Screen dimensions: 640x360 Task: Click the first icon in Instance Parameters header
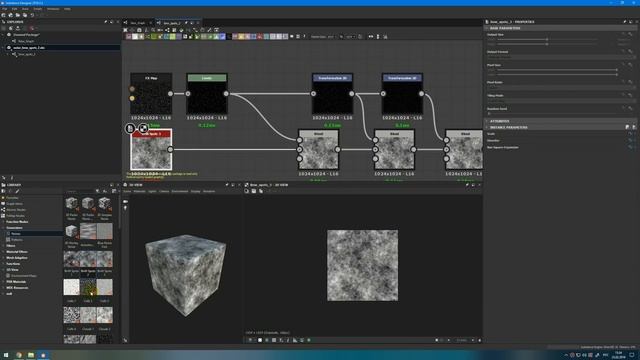627,127
